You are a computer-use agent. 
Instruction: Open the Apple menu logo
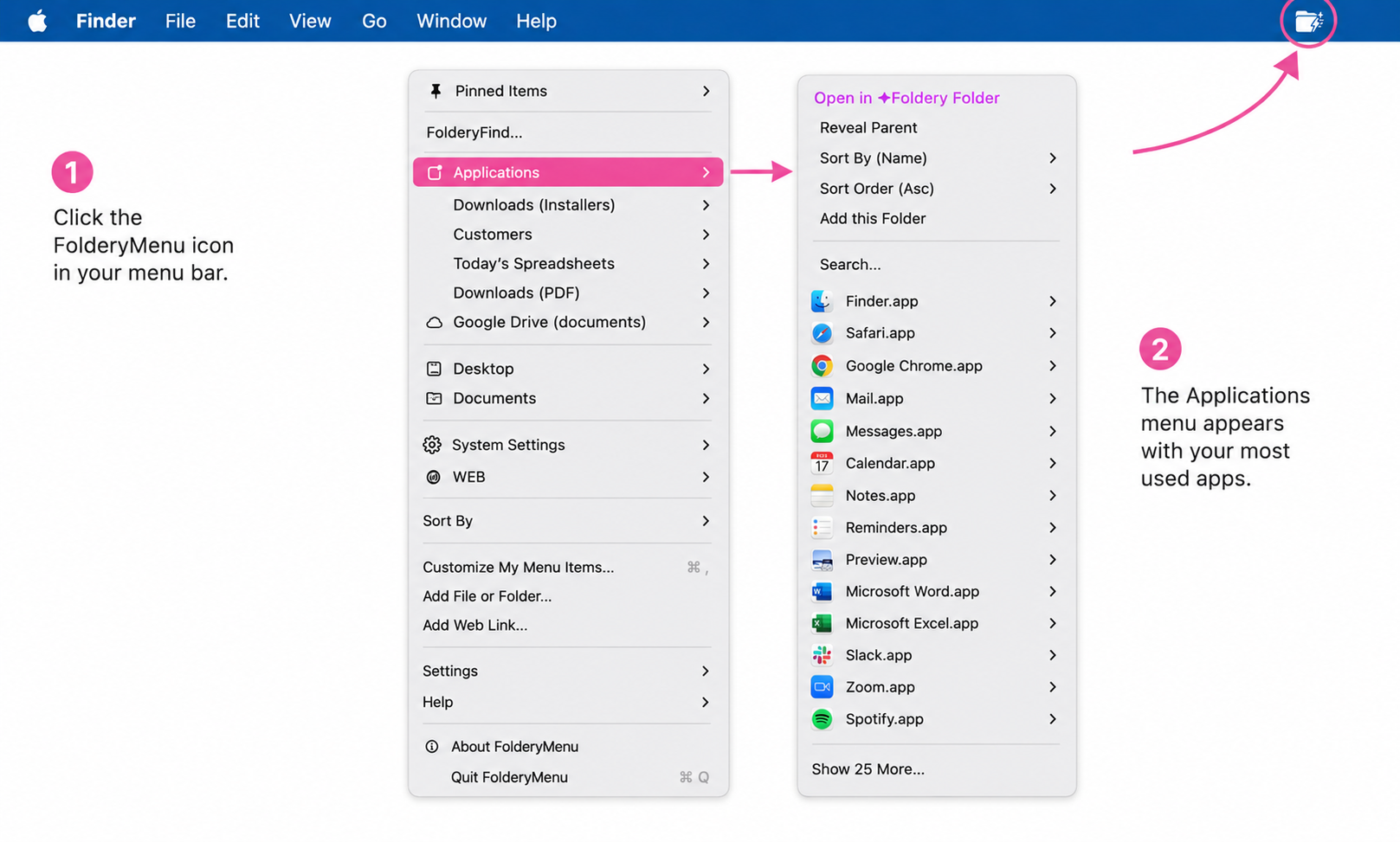point(37,21)
